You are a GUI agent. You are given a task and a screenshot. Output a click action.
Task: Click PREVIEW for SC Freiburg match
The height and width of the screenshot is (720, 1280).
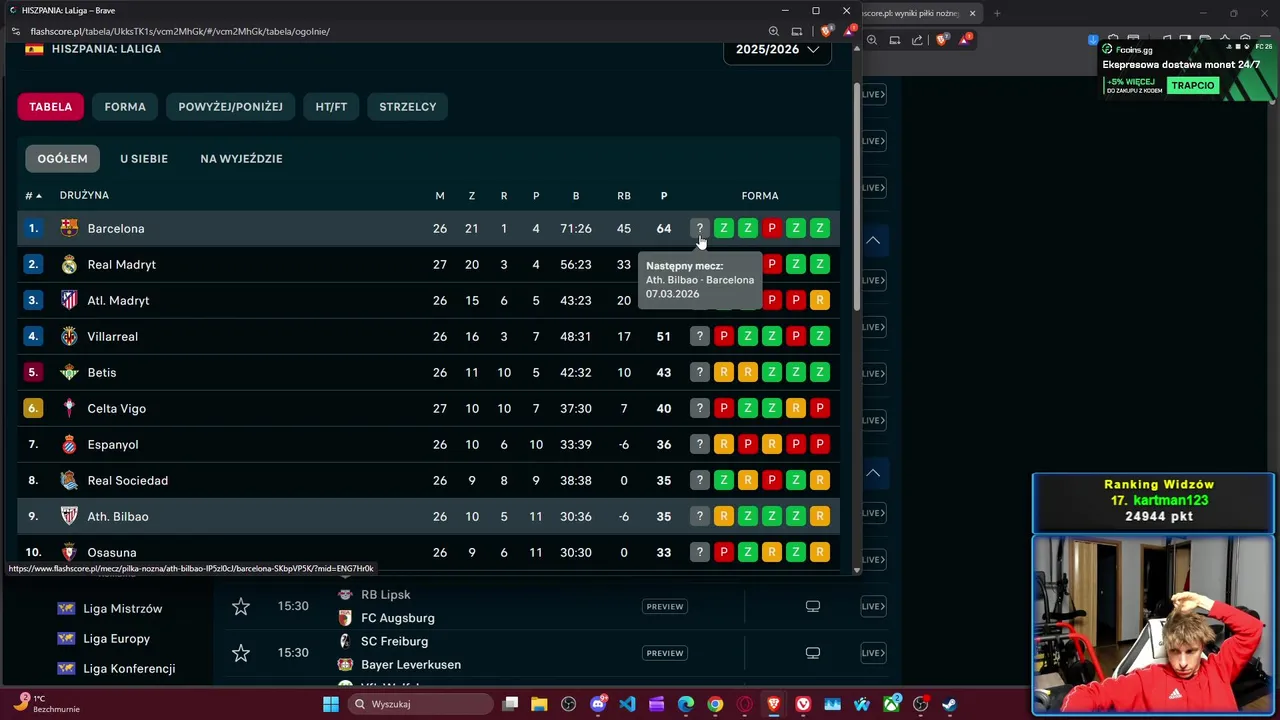pos(665,653)
